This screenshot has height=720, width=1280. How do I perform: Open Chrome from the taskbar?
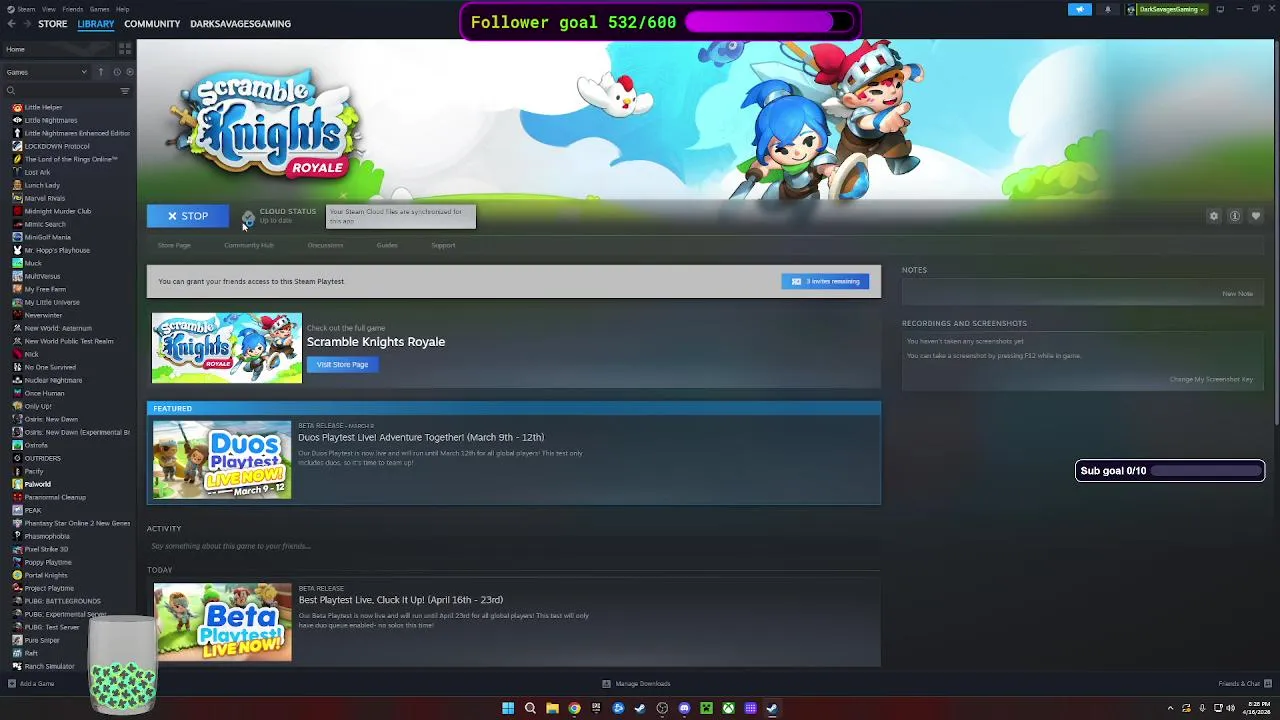click(574, 708)
